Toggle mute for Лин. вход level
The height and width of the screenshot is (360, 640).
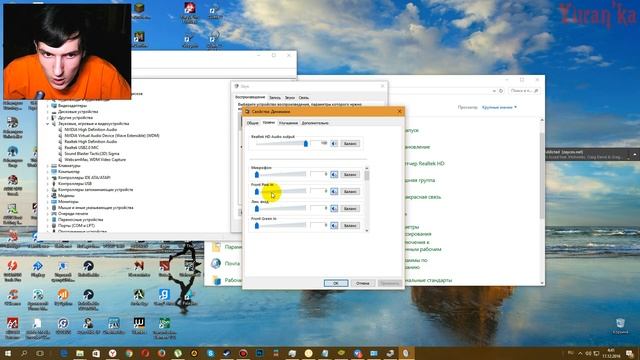pos(334,209)
